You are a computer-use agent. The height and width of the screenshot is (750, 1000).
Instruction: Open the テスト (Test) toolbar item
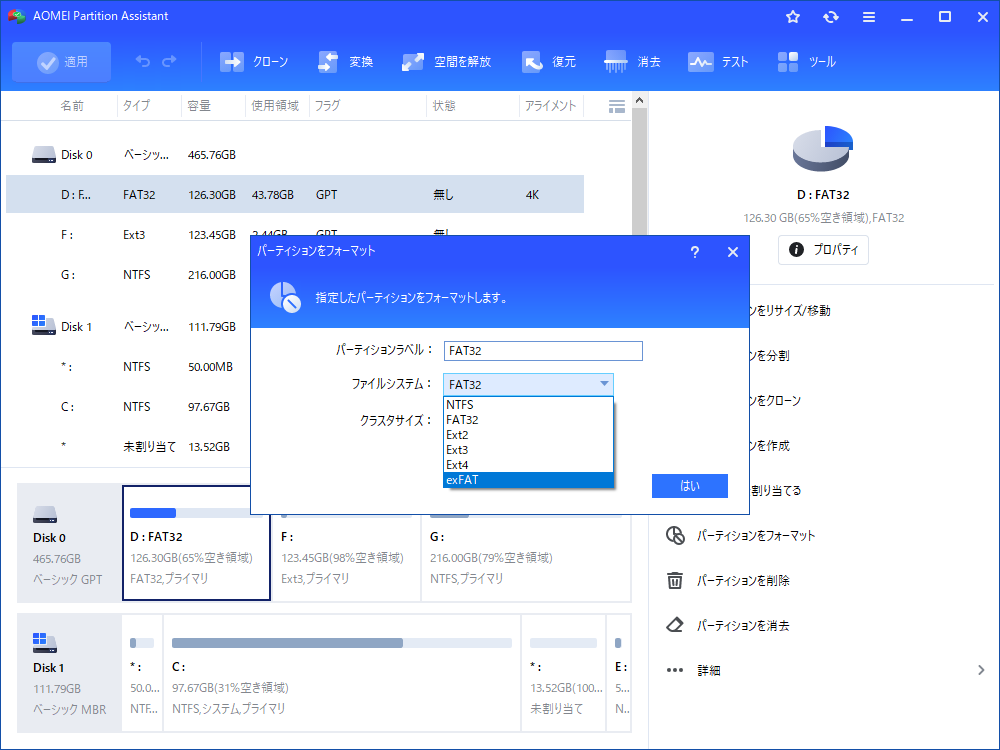click(x=718, y=62)
